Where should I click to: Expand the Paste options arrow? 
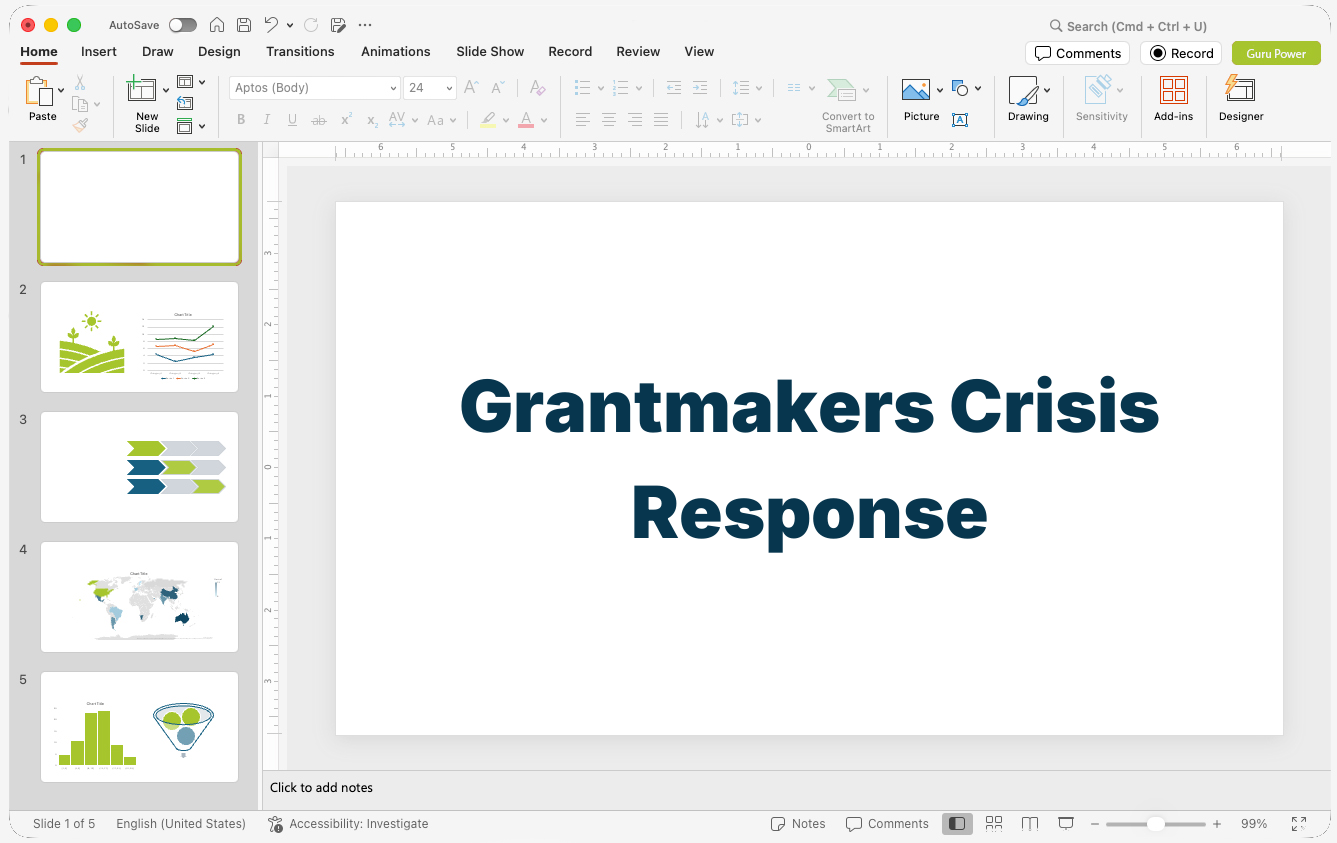coord(62,90)
